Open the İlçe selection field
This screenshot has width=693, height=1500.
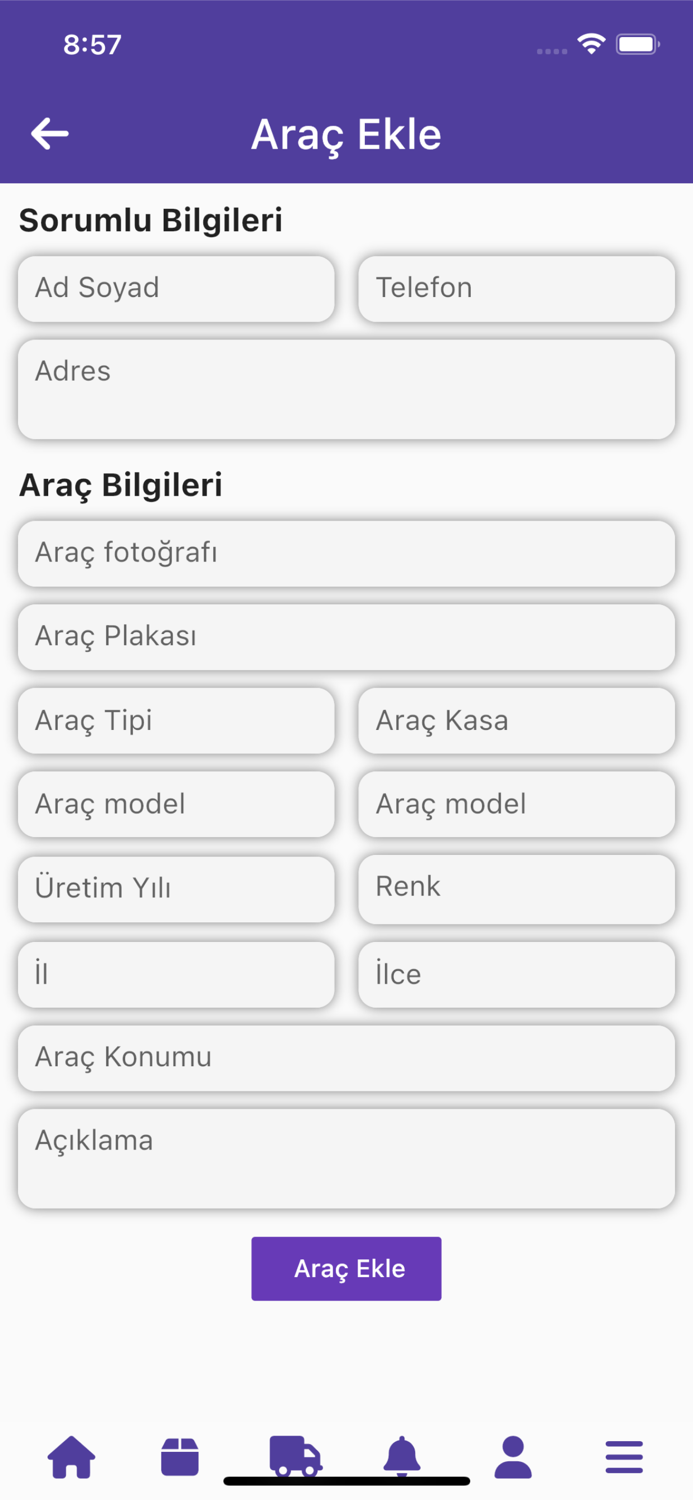click(516, 974)
